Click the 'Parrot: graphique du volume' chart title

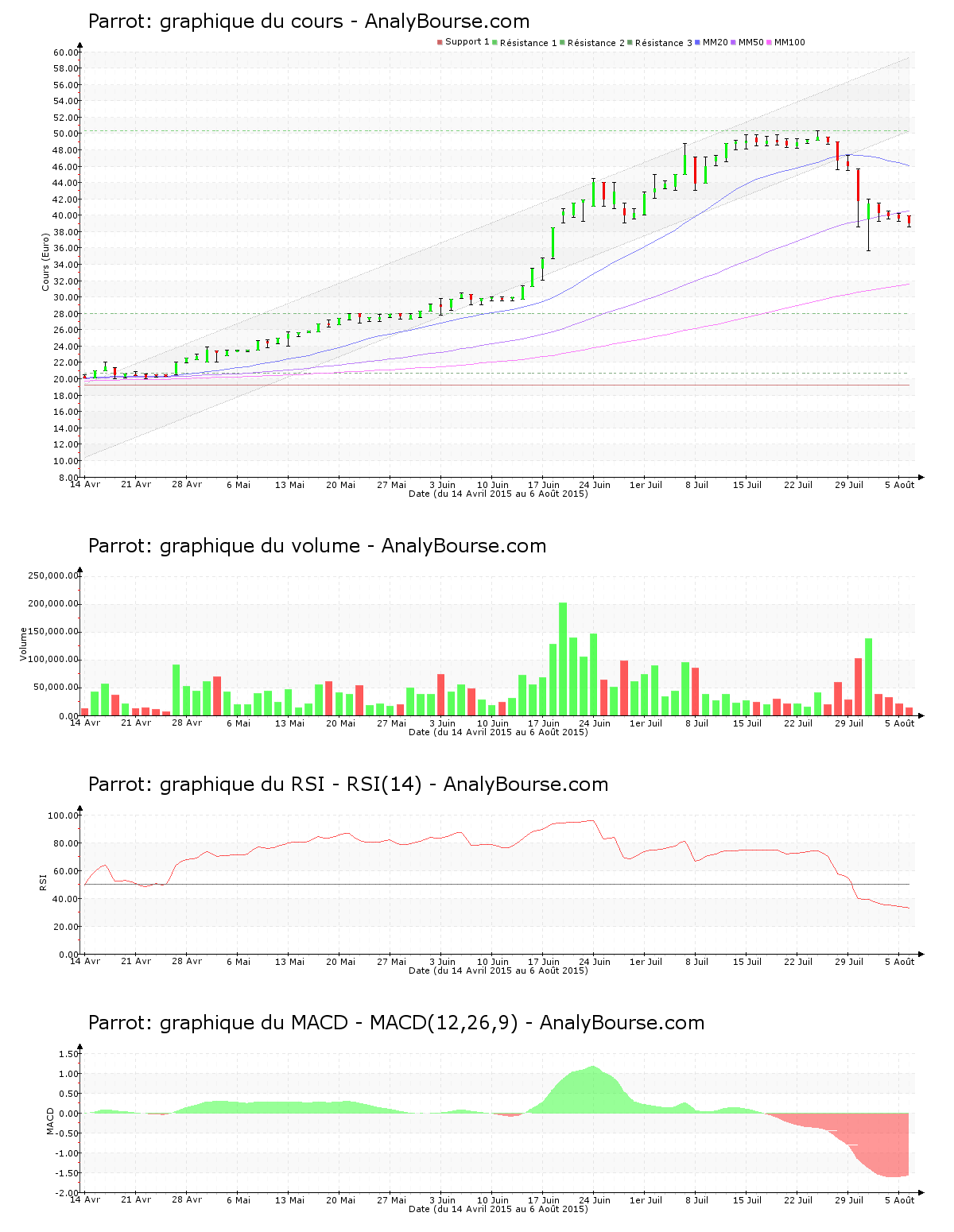317,546
